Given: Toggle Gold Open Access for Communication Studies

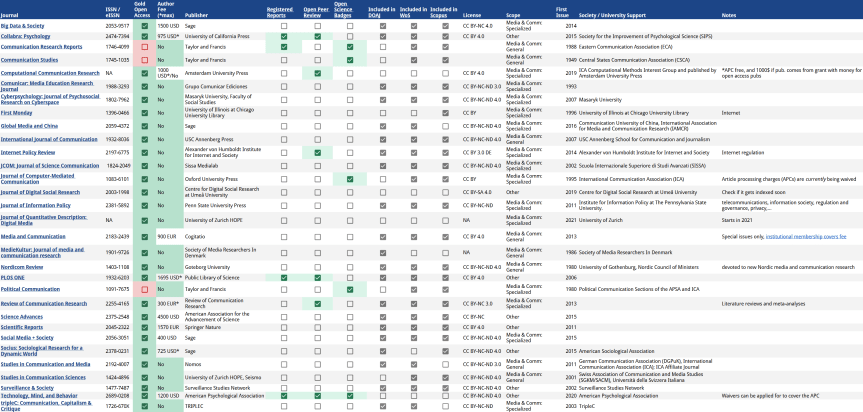Looking at the screenshot, I should coord(145,60).
